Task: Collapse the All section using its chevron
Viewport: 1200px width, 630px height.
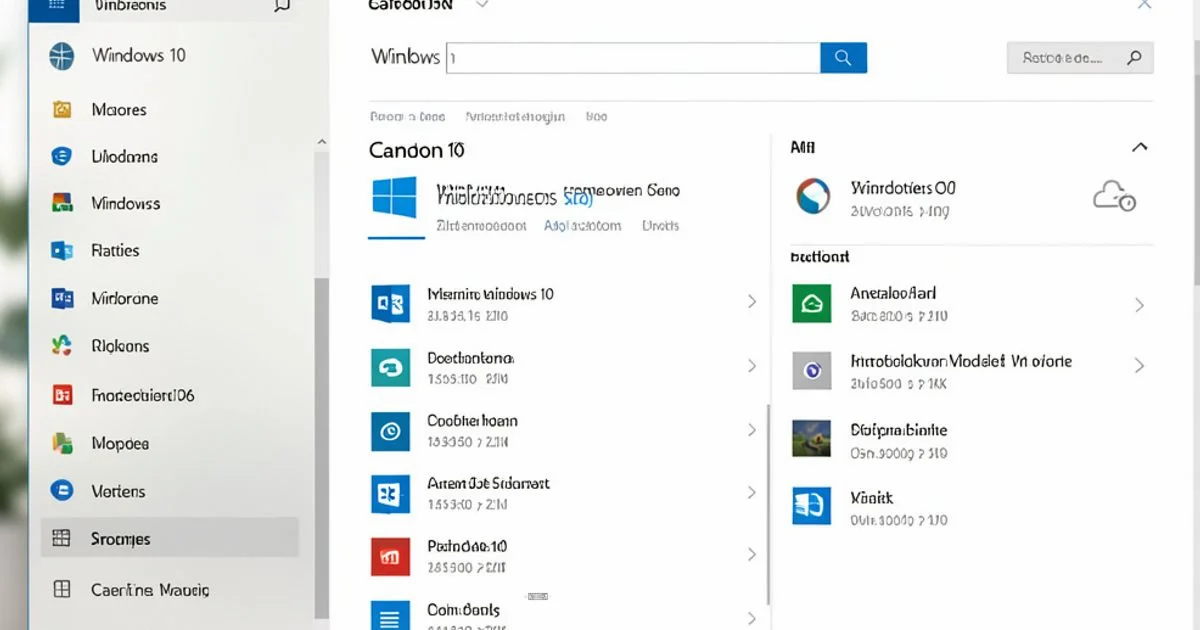Action: [1140, 146]
